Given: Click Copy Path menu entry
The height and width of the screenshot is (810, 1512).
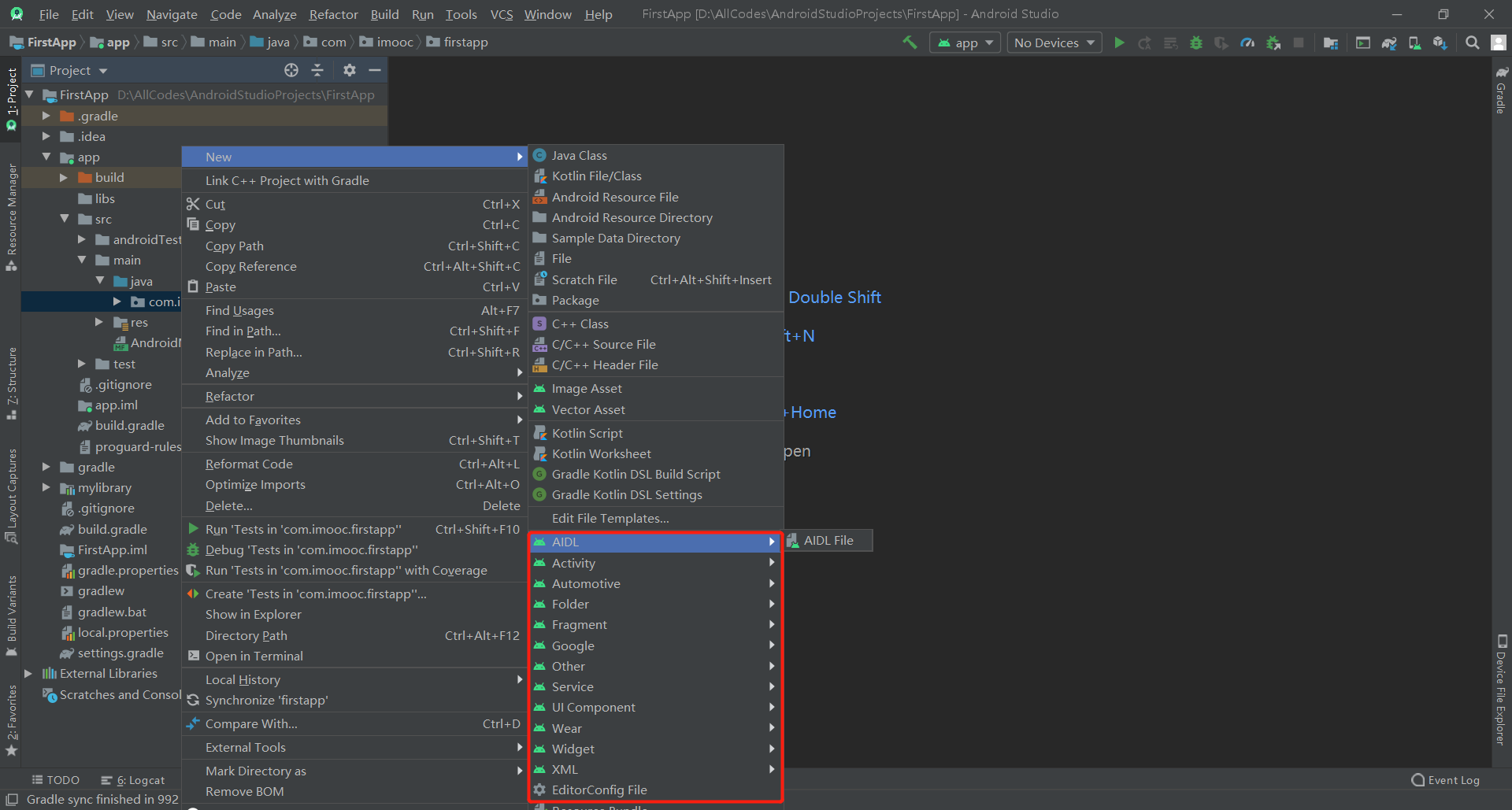Looking at the screenshot, I should (x=354, y=246).
